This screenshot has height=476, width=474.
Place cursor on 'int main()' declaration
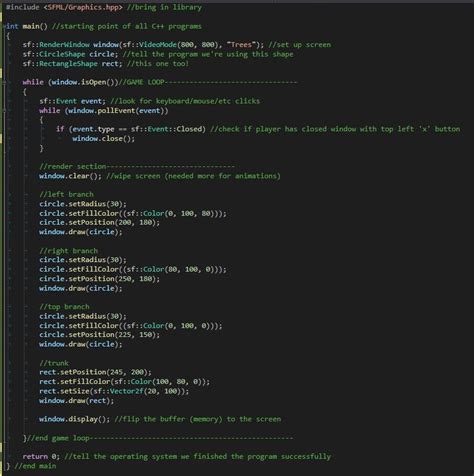(x=27, y=26)
